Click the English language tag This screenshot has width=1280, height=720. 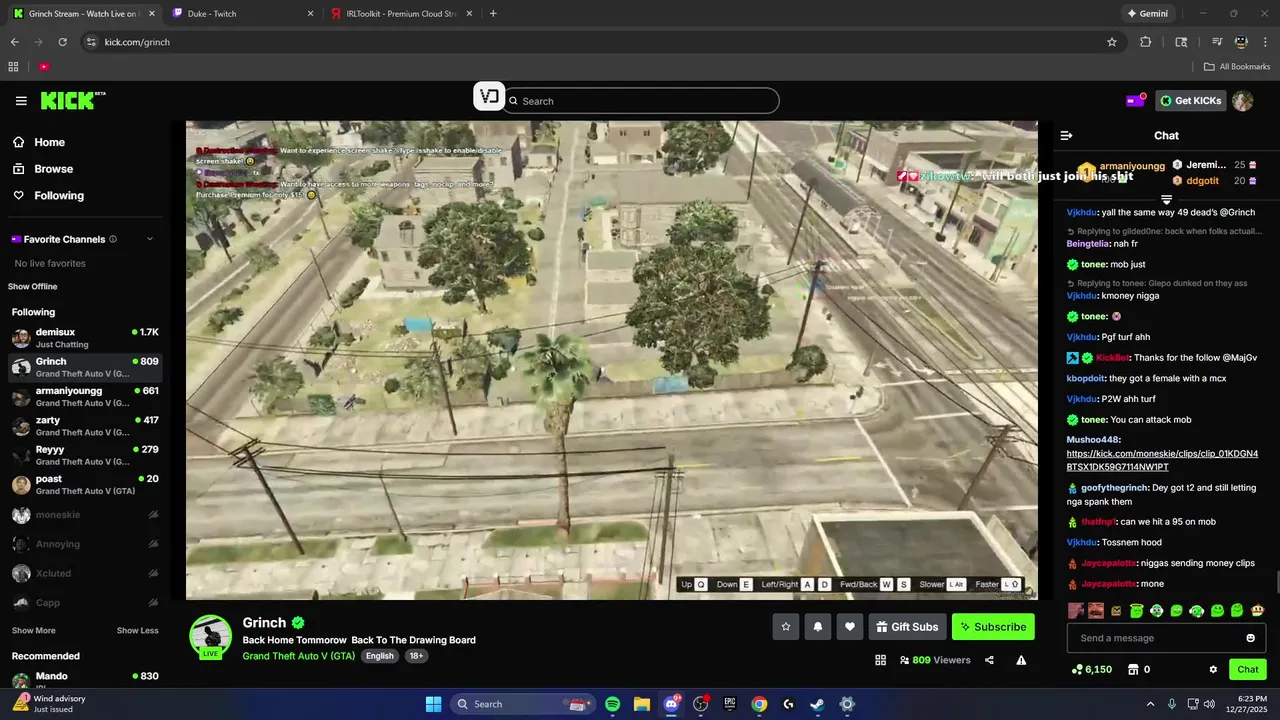(379, 656)
